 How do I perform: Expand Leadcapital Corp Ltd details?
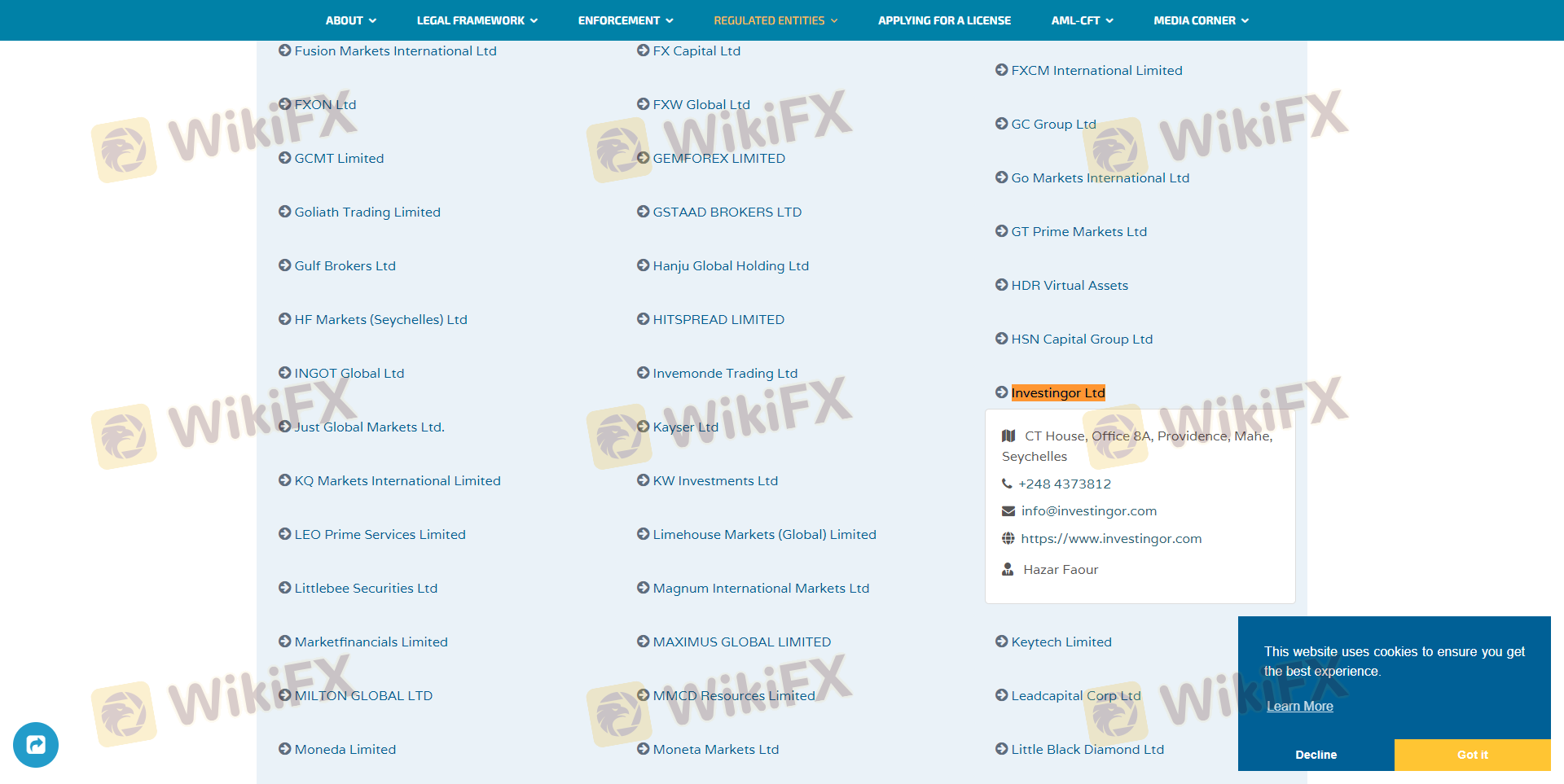[1075, 695]
